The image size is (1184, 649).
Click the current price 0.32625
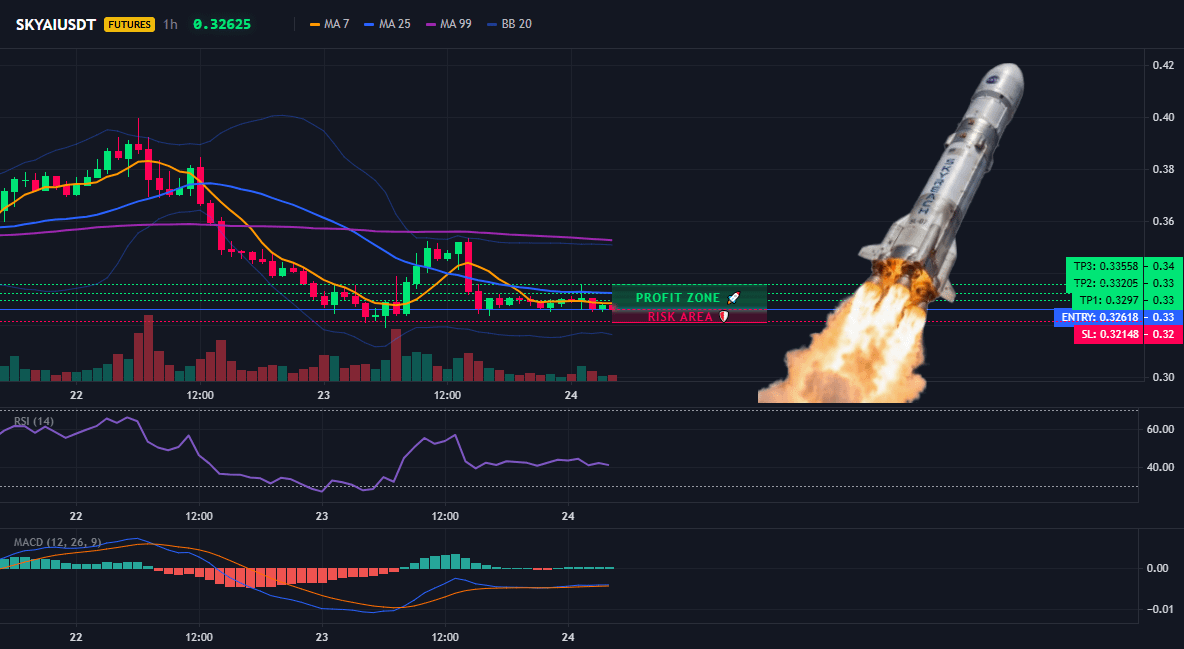(222, 24)
